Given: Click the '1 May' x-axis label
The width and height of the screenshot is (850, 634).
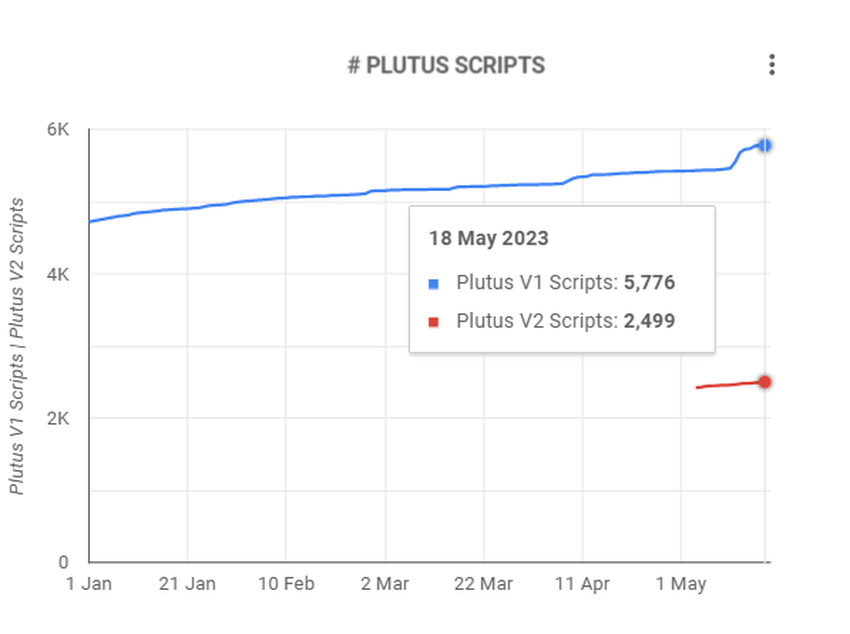Looking at the screenshot, I should pos(681,584).
